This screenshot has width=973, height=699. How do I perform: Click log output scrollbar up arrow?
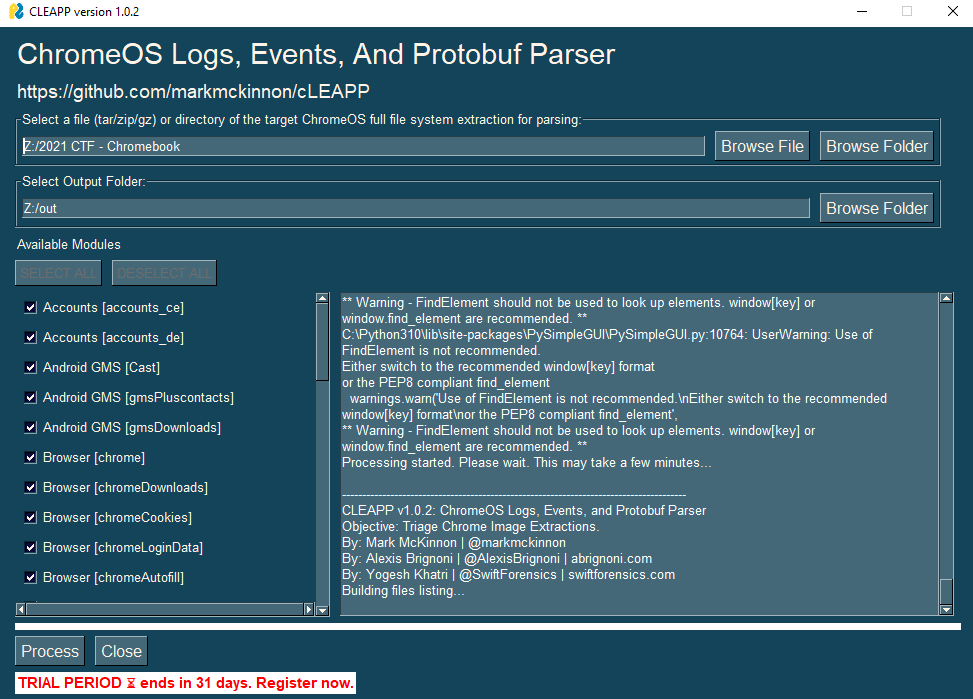click(x=946, y=298)
